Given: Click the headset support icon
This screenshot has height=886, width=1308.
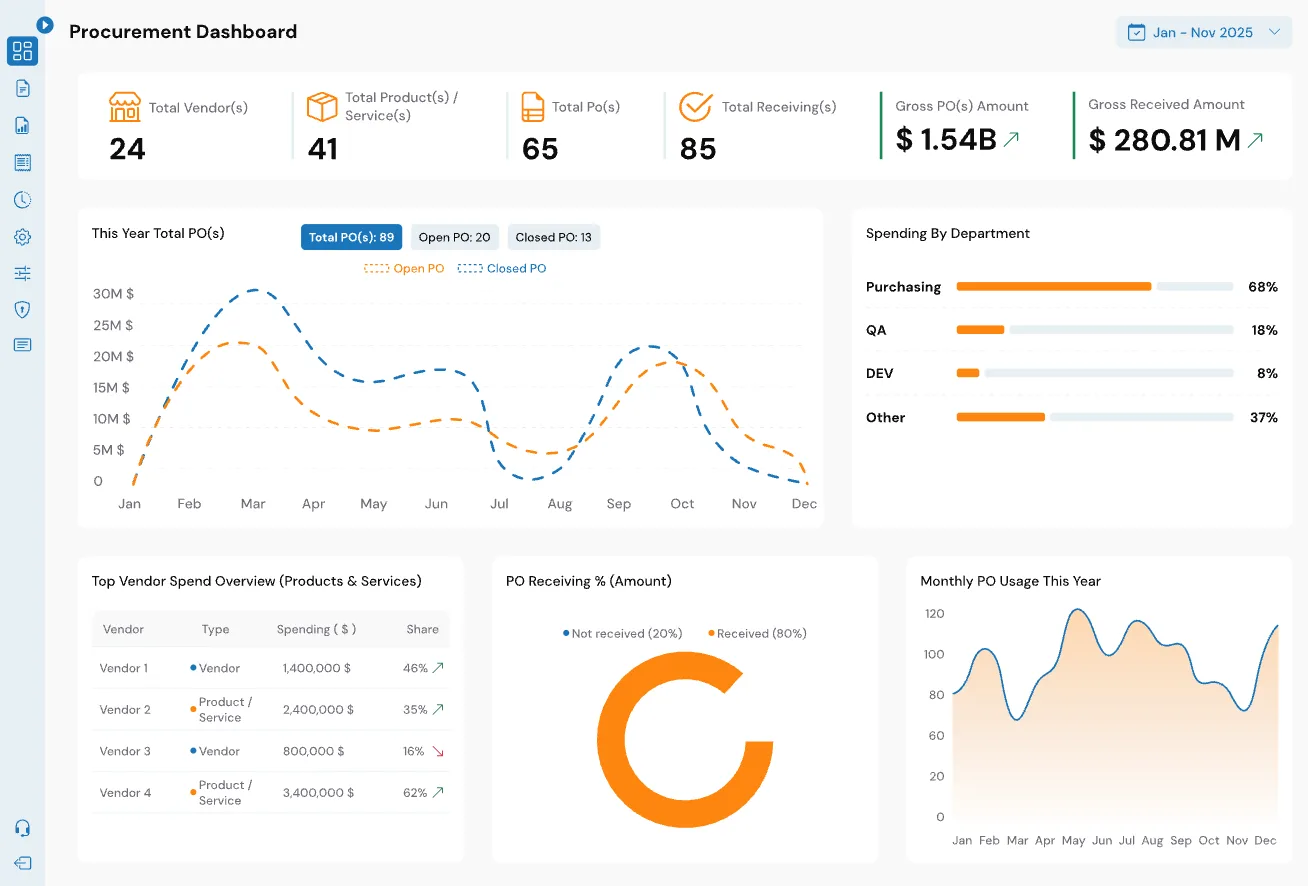Looking at the screenshot, I should click(22, 828).
